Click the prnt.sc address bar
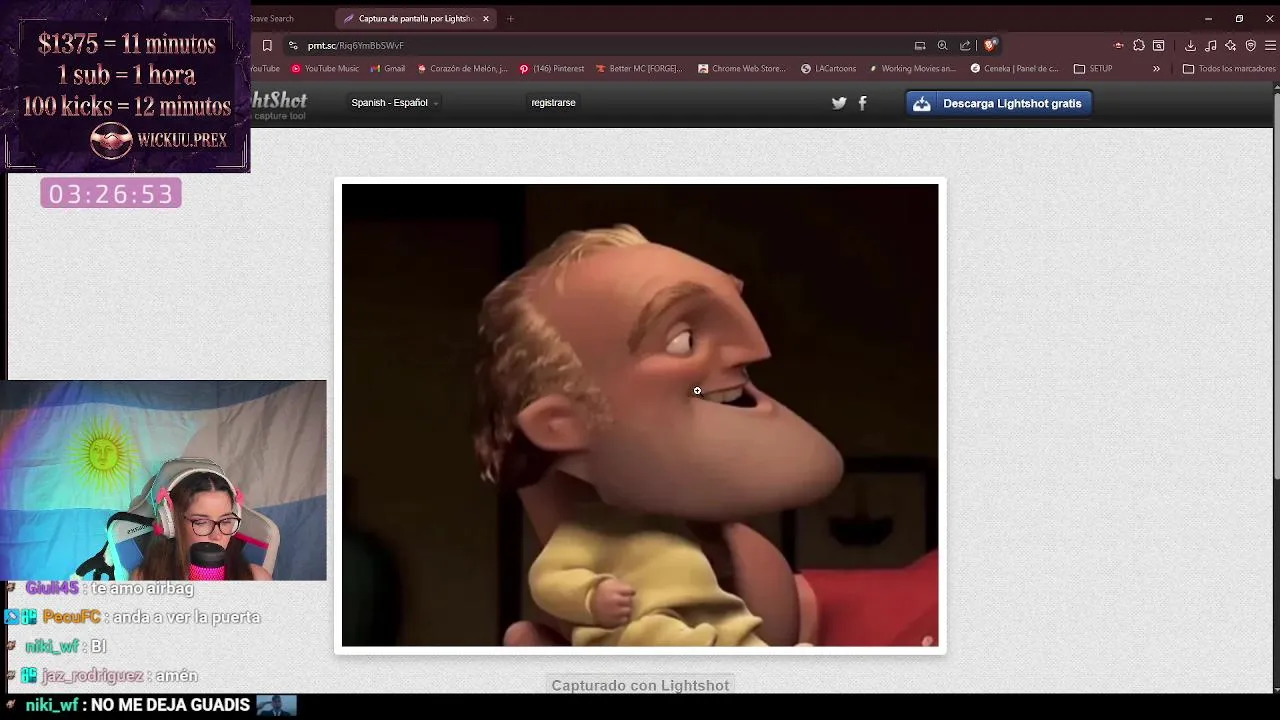This screenshot has height=720, width=1280. [x=600, y=45]
